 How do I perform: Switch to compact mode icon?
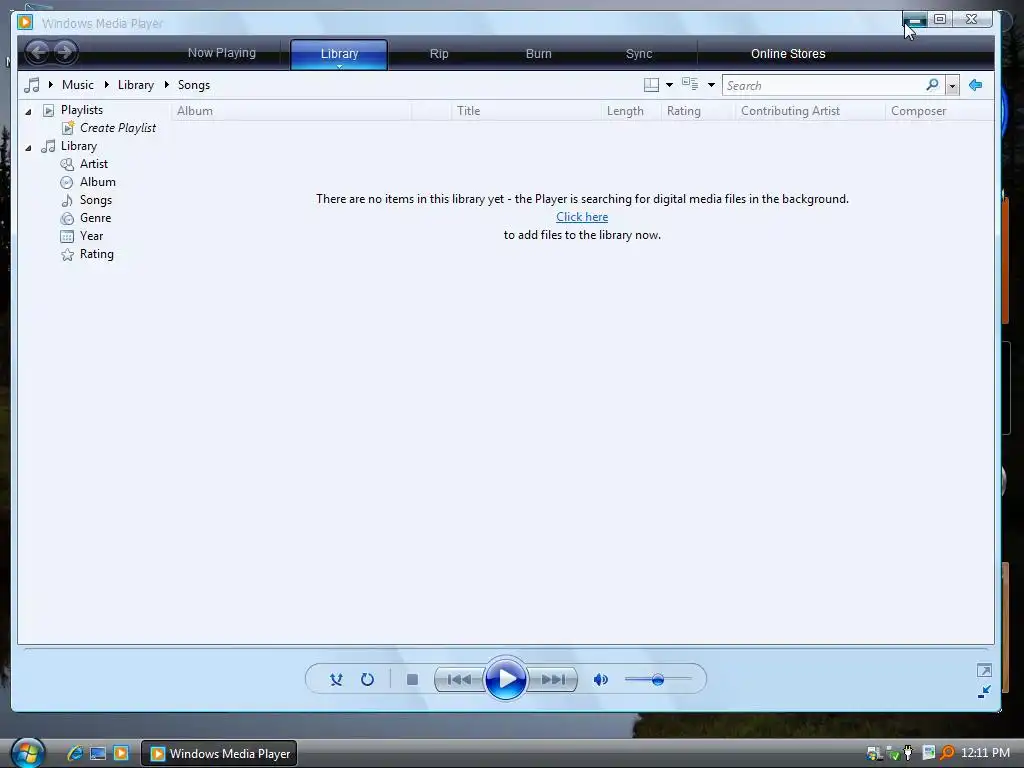click(x=984, y=692)
